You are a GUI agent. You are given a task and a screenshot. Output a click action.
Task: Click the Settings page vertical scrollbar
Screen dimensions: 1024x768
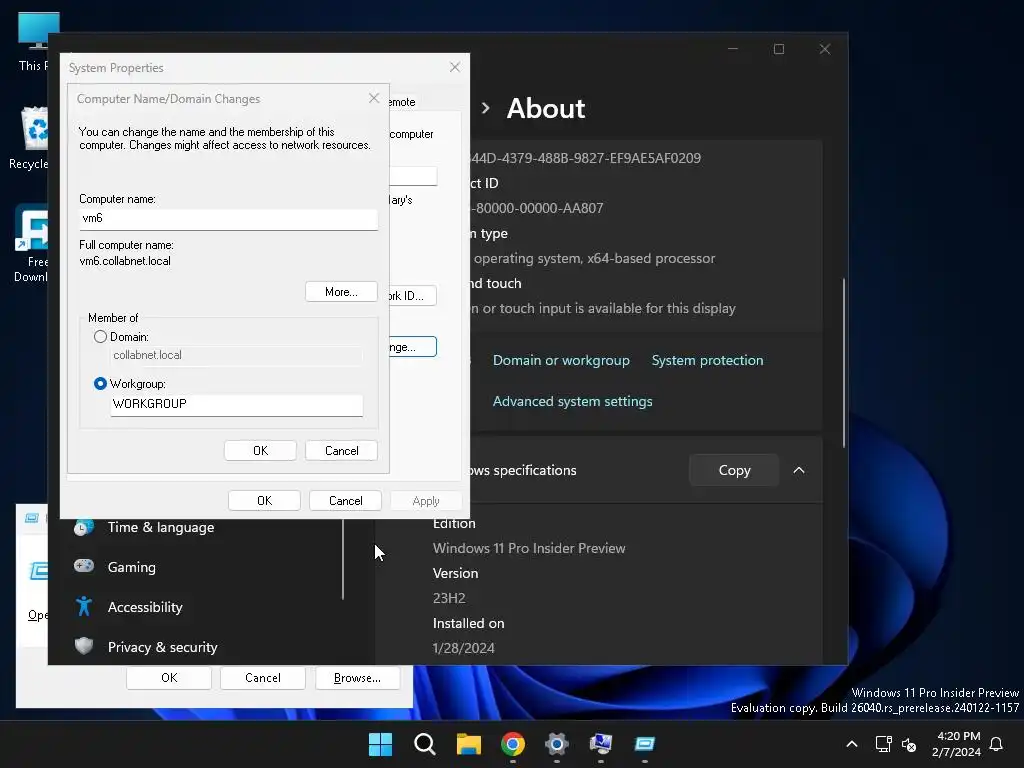[843, 362]
